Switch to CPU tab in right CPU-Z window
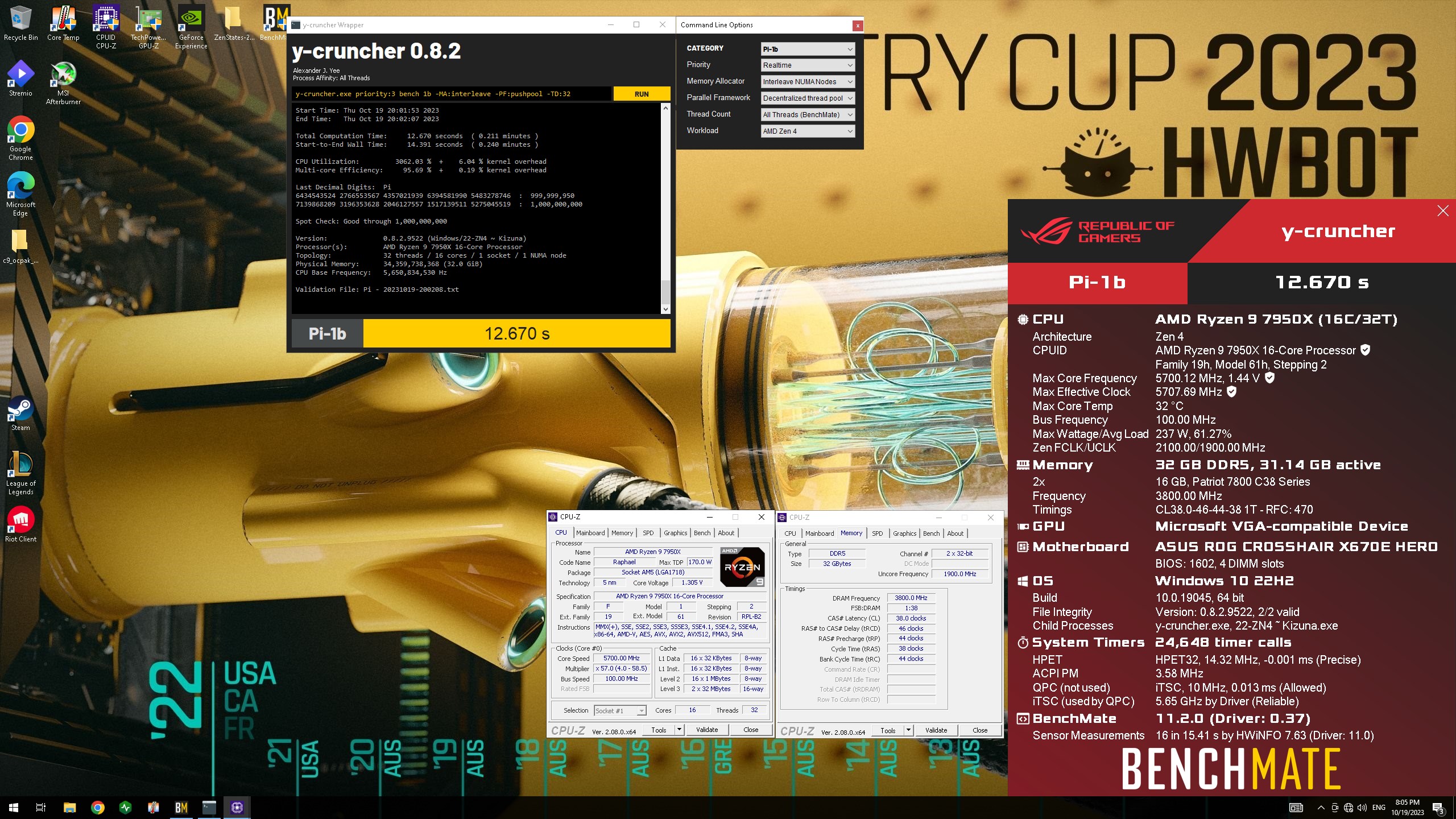1456x819 pixels. pos(791,533)
